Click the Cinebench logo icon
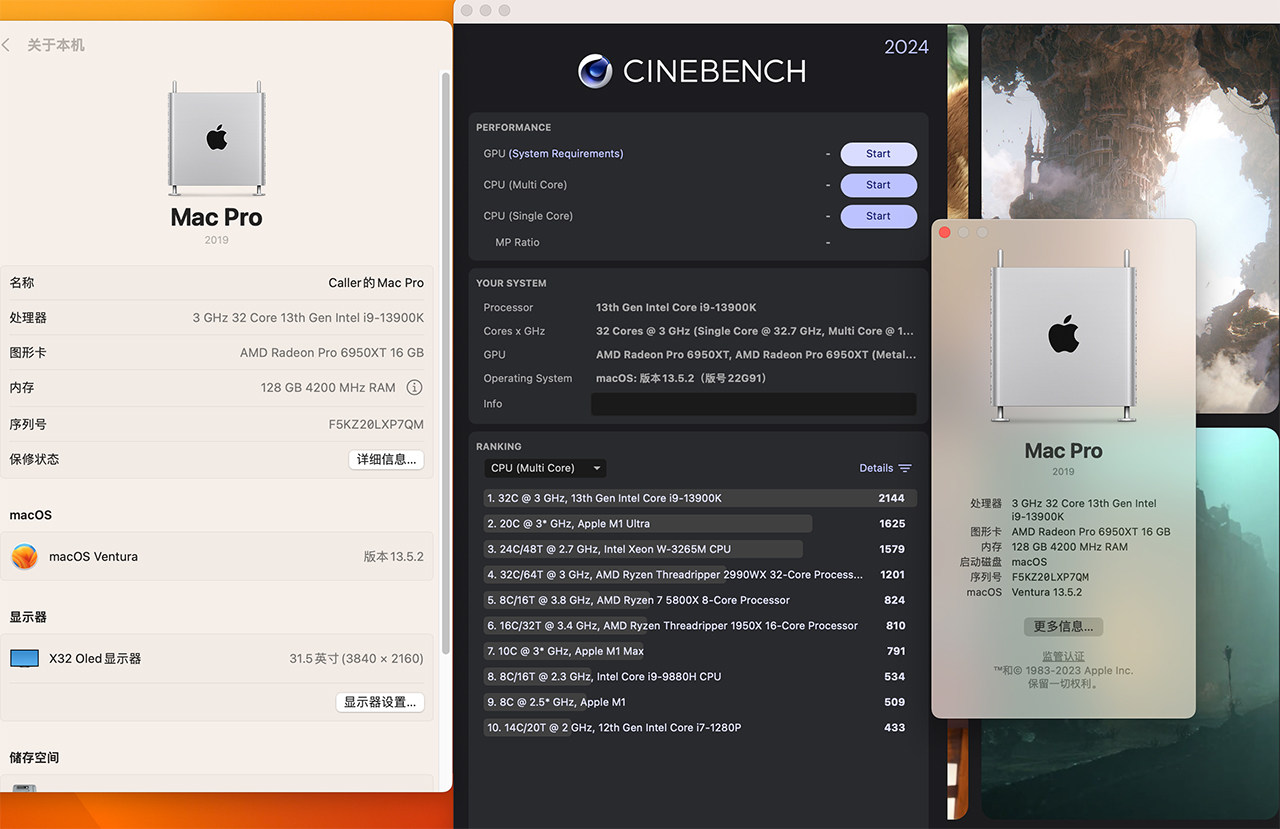 click(595, 71)
